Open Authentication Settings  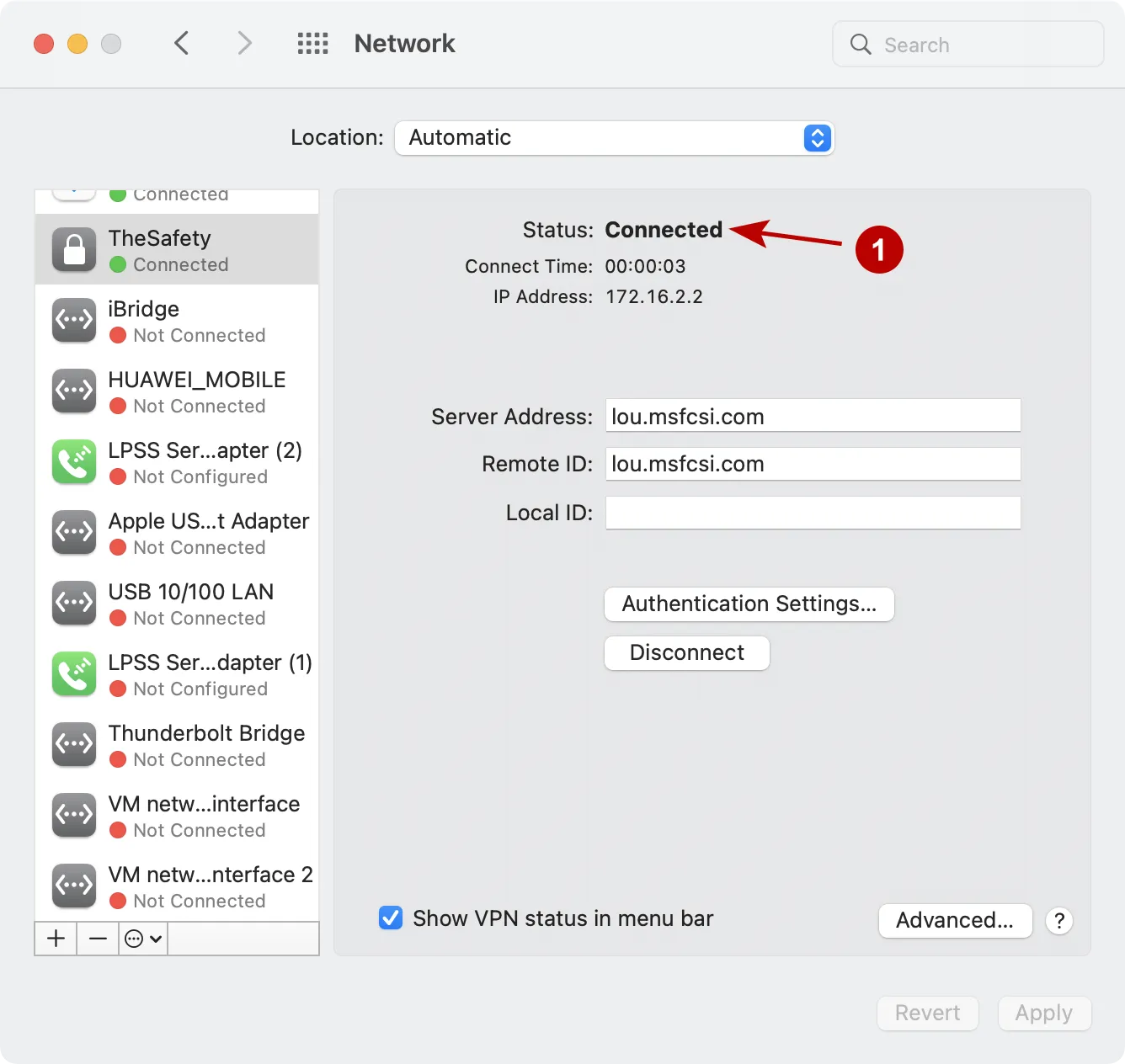(x=749, y=604)
